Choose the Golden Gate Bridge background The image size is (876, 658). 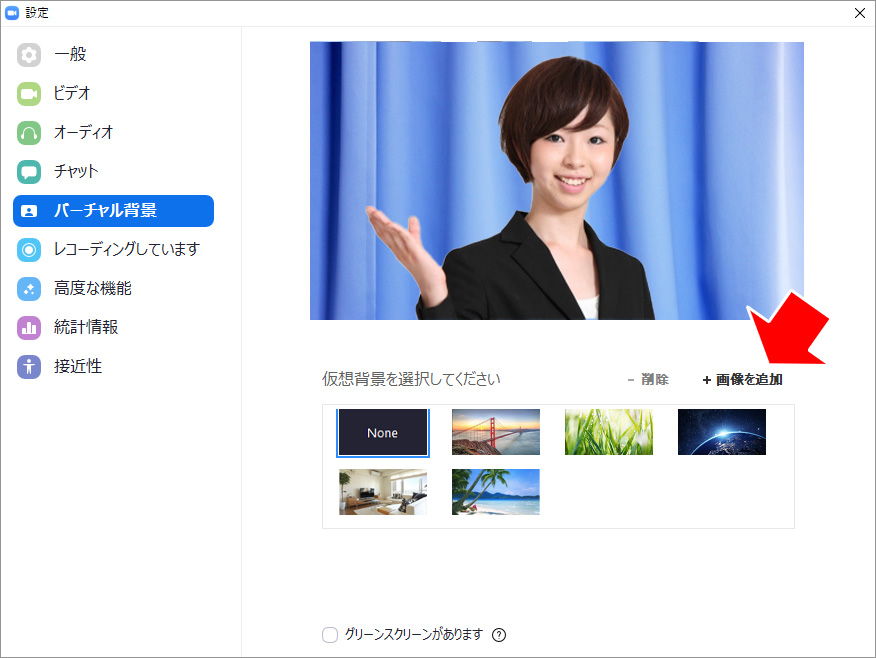(495, 432)
